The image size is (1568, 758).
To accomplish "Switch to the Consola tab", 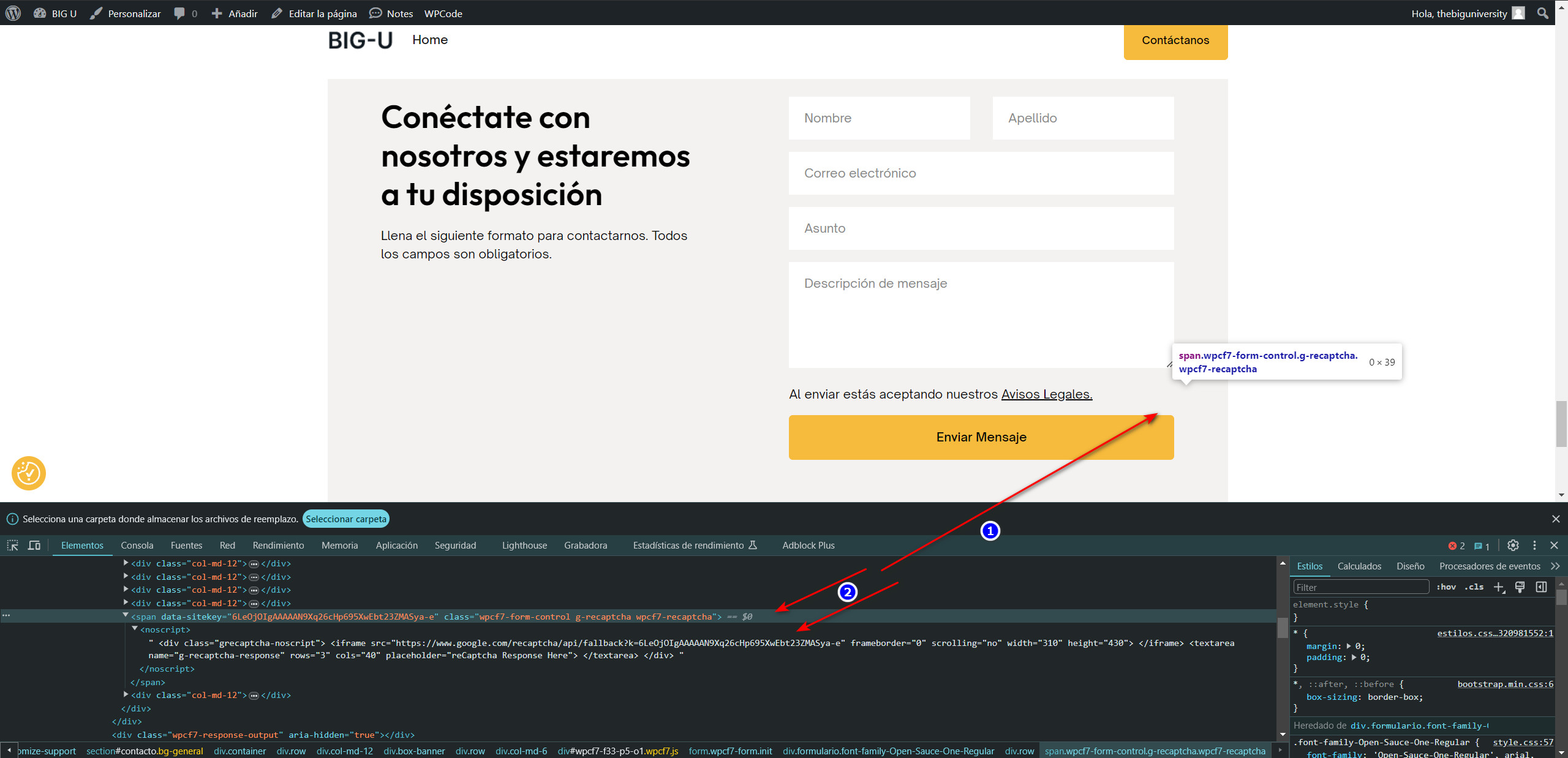I will pos(137,545).
